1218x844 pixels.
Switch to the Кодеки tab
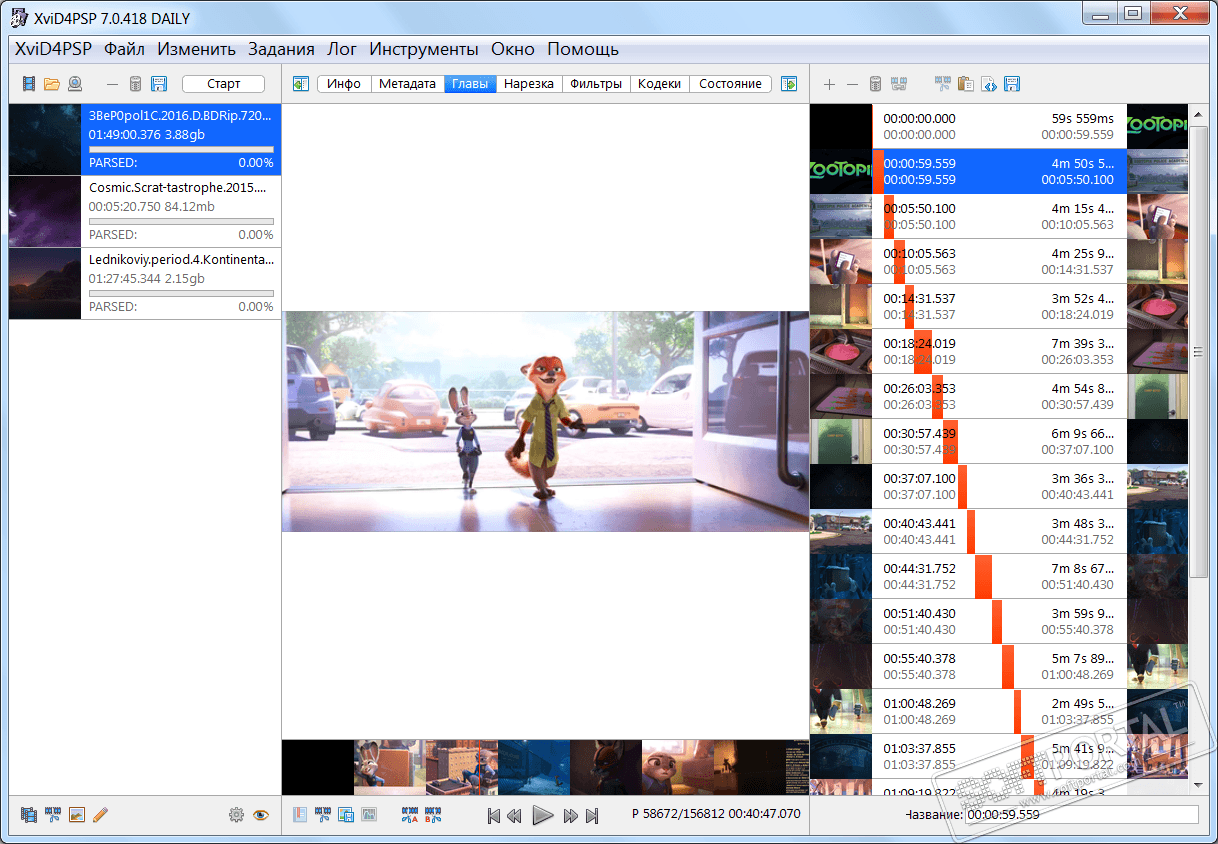click(x=659, y=84)
